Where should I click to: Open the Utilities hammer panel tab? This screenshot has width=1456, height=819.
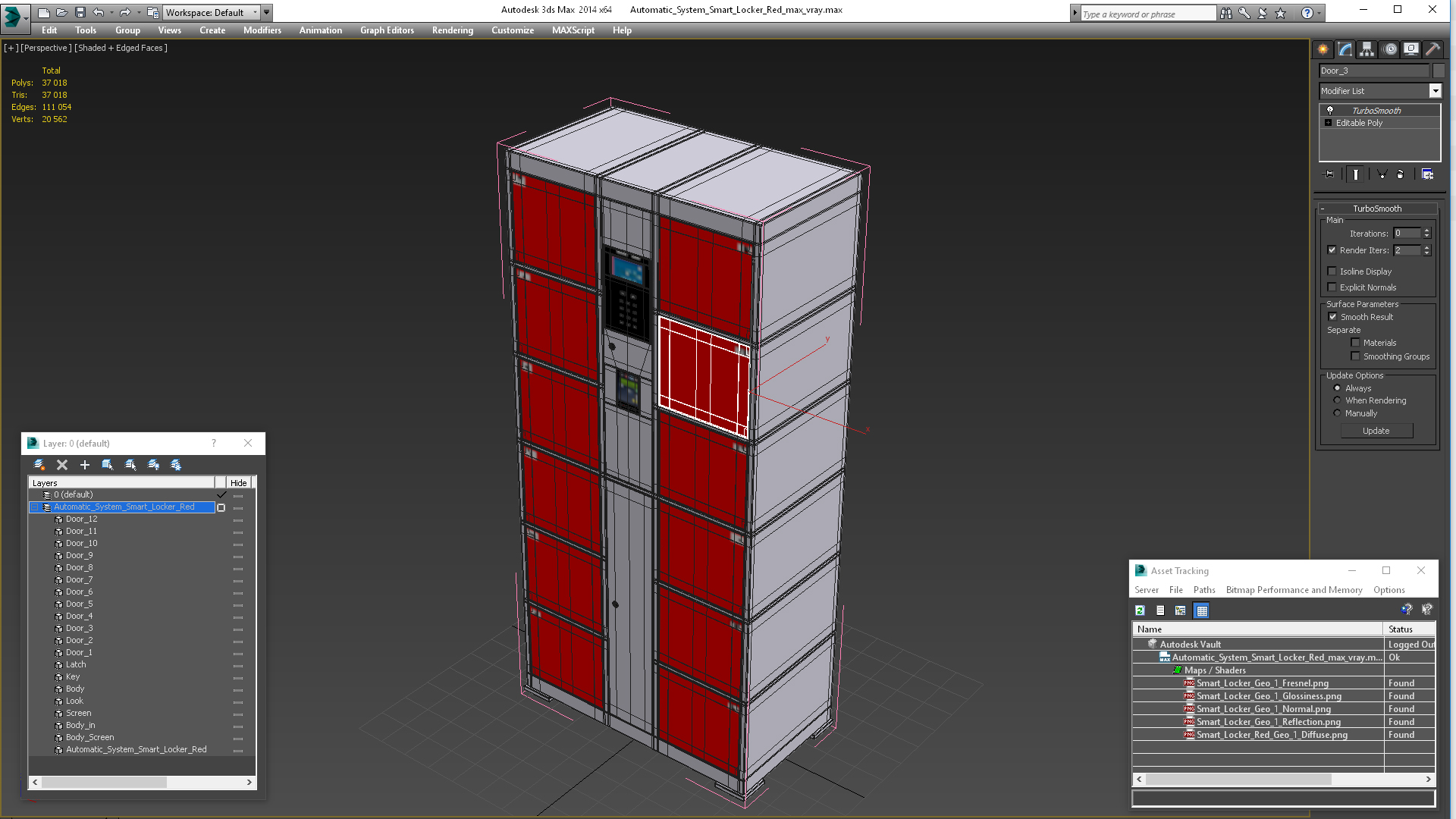click(x=1432, y=49)
